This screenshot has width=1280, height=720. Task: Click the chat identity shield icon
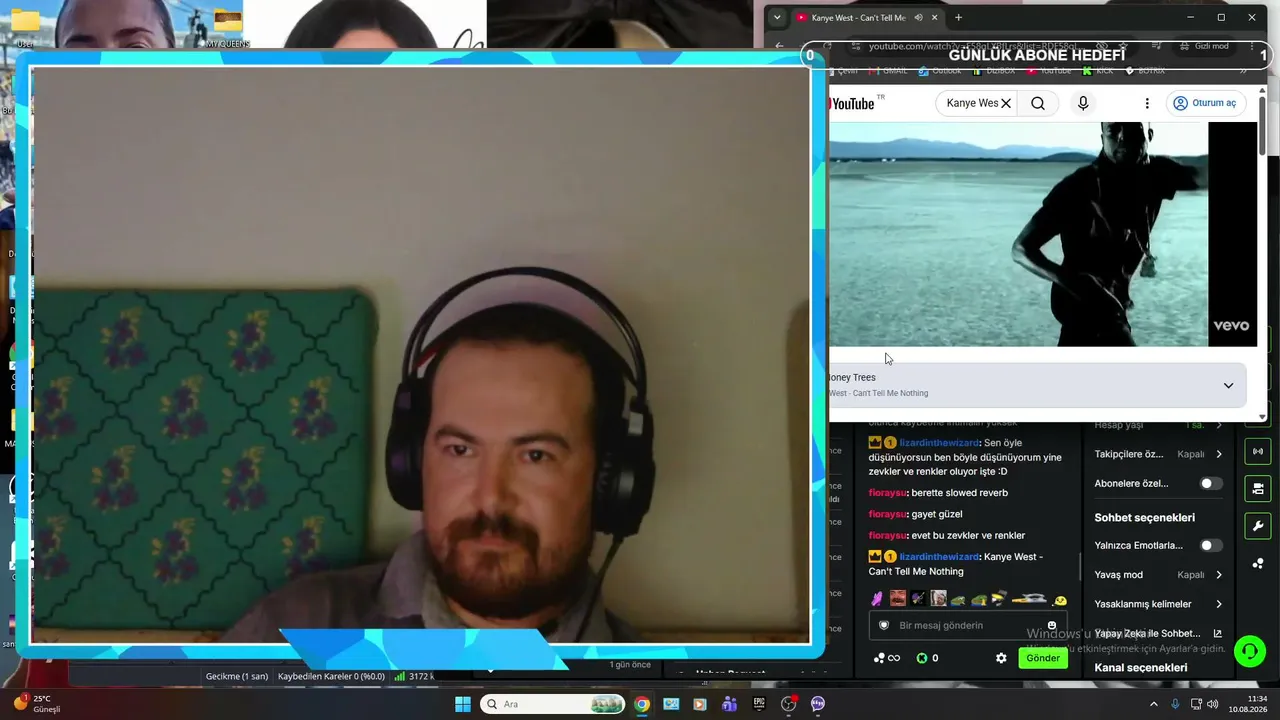[x=884, y=625]
